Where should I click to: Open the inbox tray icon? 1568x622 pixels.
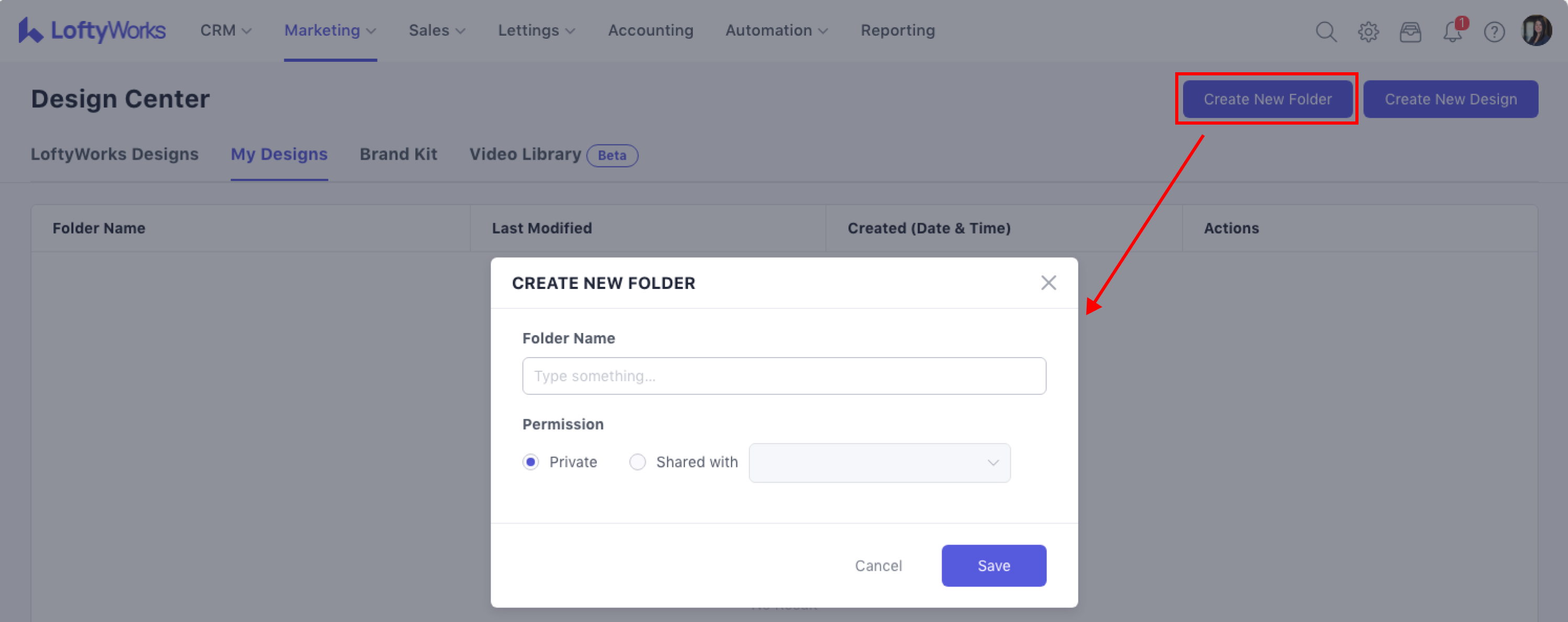coord(1410,31)
